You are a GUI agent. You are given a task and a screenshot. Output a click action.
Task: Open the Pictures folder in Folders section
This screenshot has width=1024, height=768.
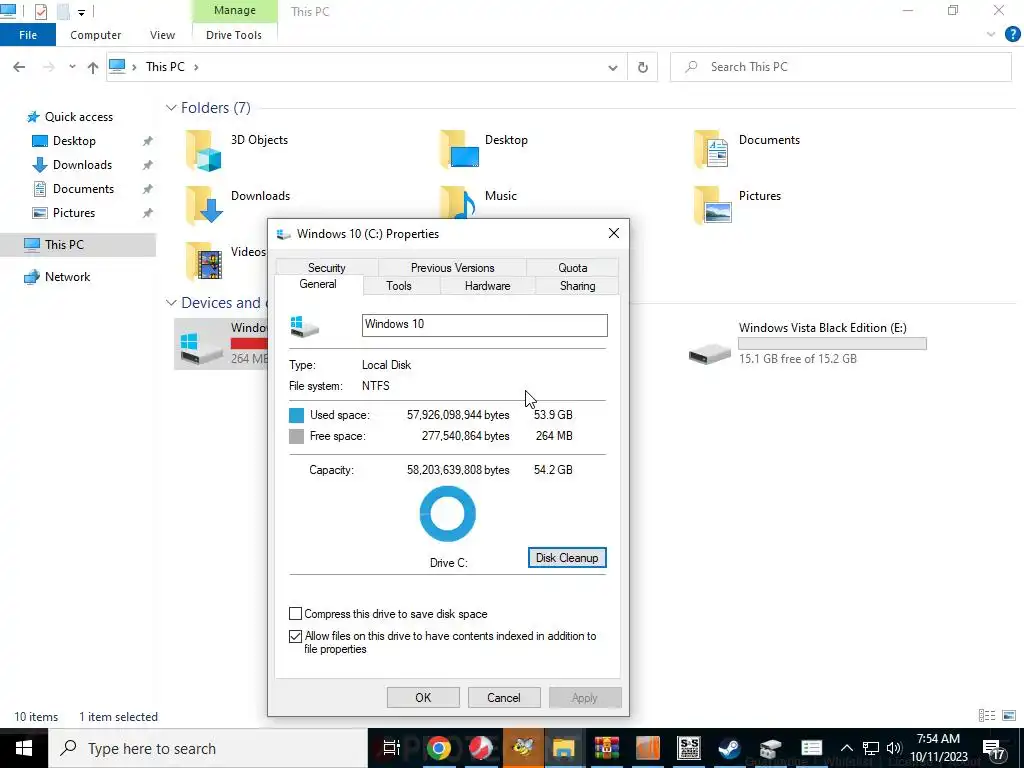713,204
